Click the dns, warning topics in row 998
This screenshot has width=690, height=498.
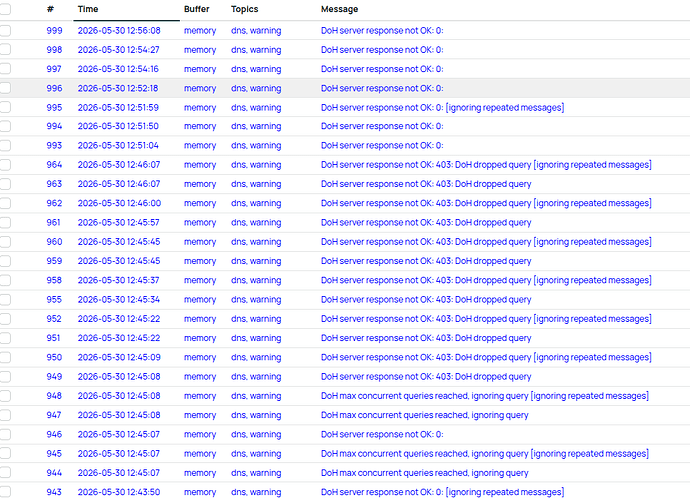pos(256,50)
